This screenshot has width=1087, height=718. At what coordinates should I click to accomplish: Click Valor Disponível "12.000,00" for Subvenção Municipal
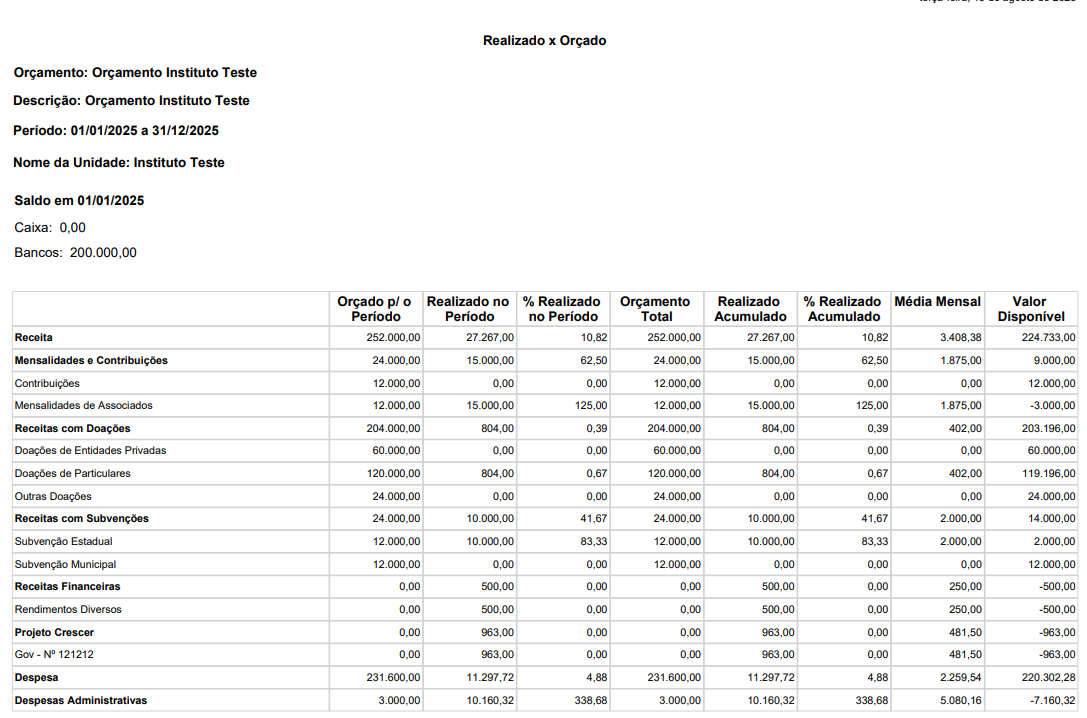point(1051,564)
